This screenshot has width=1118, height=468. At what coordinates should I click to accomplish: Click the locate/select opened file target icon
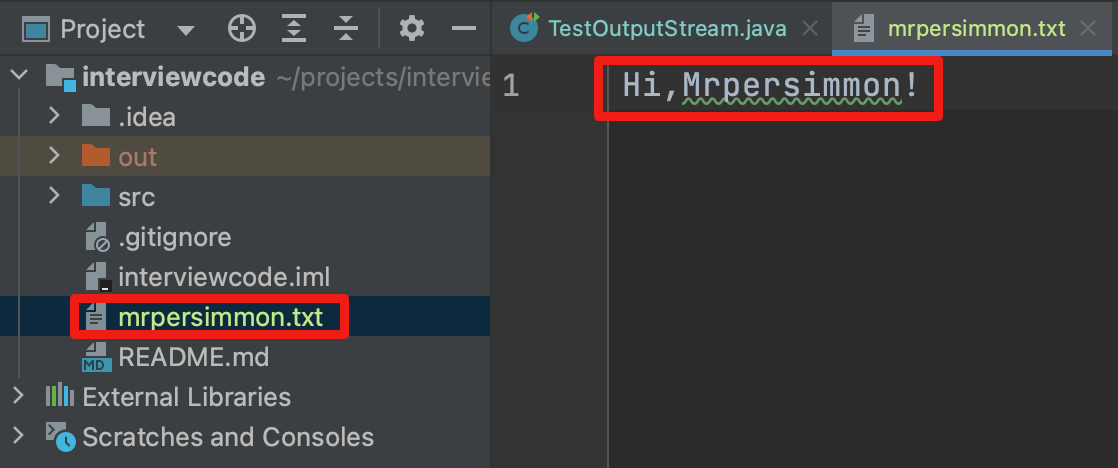(x=242, y=29)
